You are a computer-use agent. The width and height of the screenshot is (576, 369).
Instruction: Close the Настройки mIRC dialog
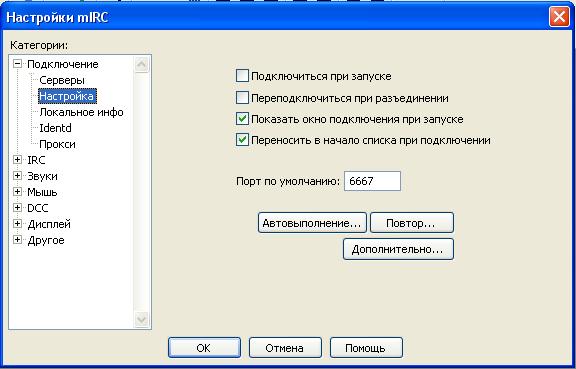coord(559,17)
